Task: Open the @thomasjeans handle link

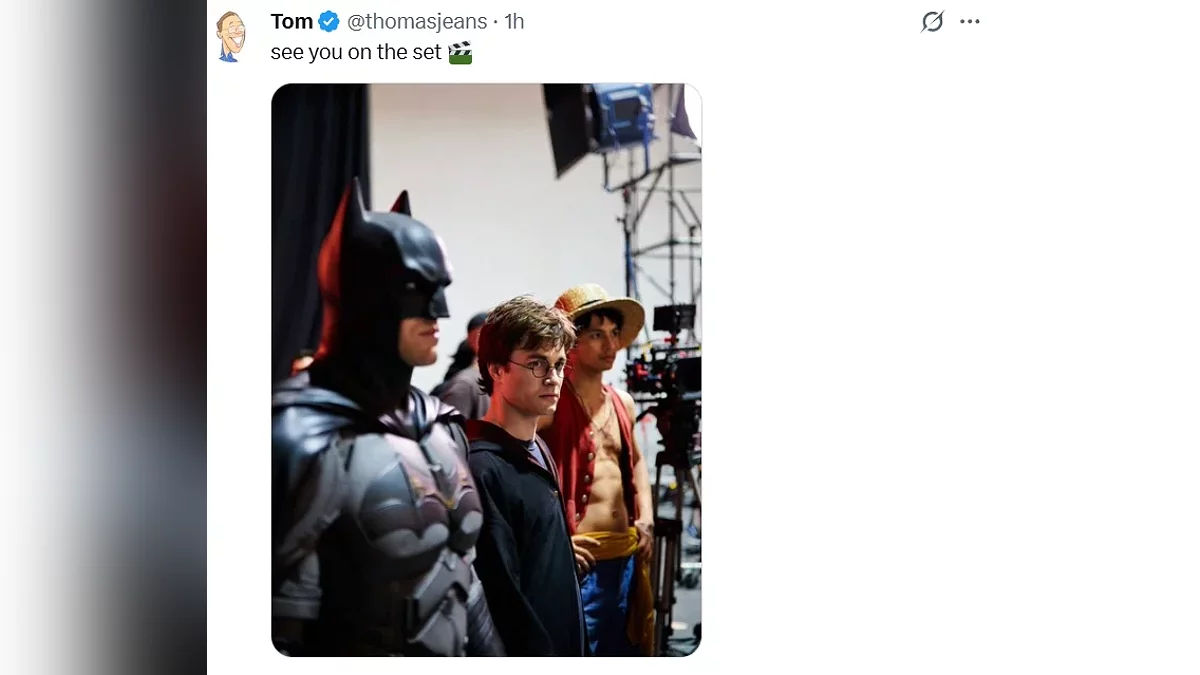Action: tap(417, 21)
